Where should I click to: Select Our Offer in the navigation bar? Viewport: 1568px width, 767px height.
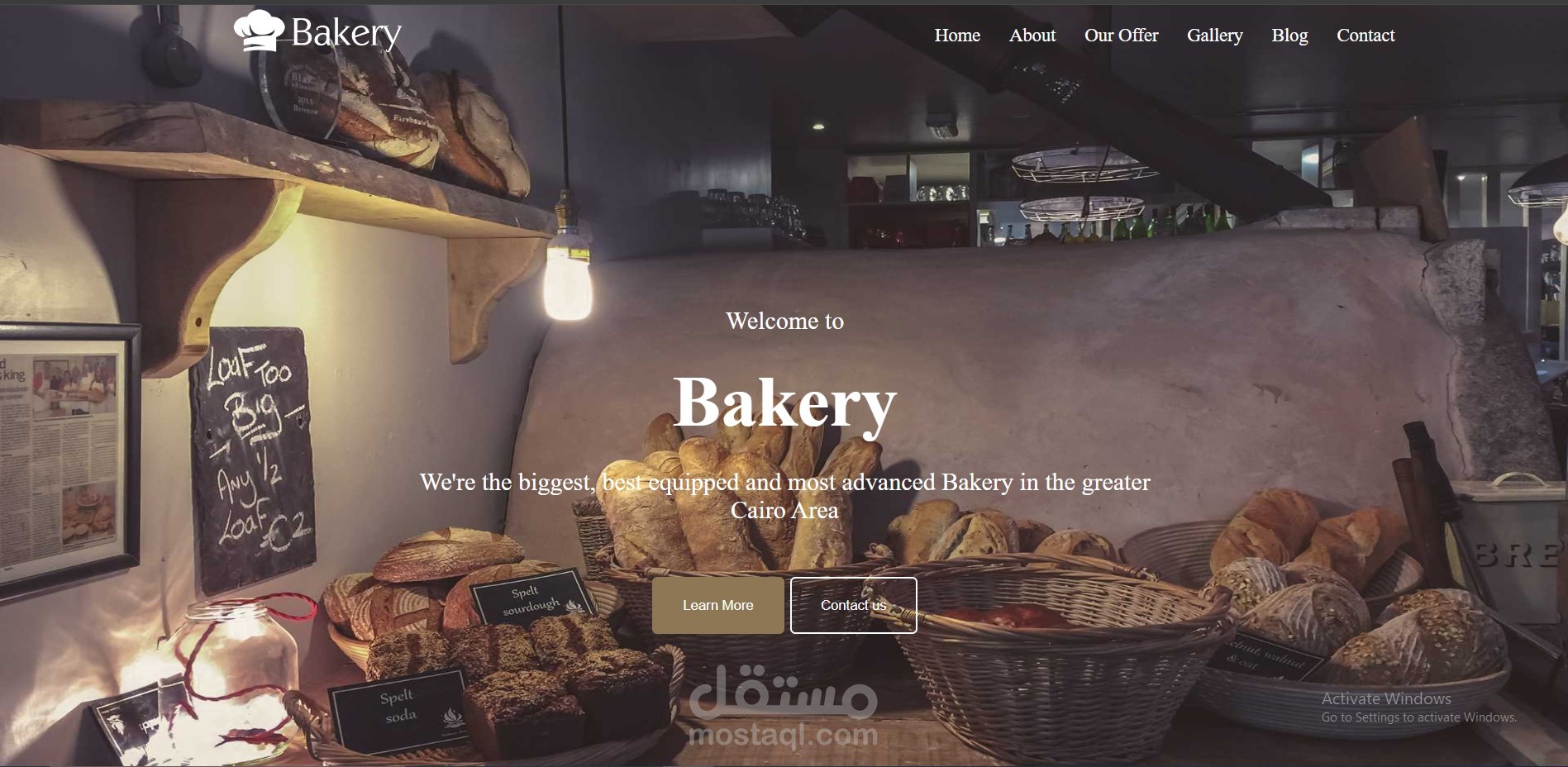pos(1121,36)
